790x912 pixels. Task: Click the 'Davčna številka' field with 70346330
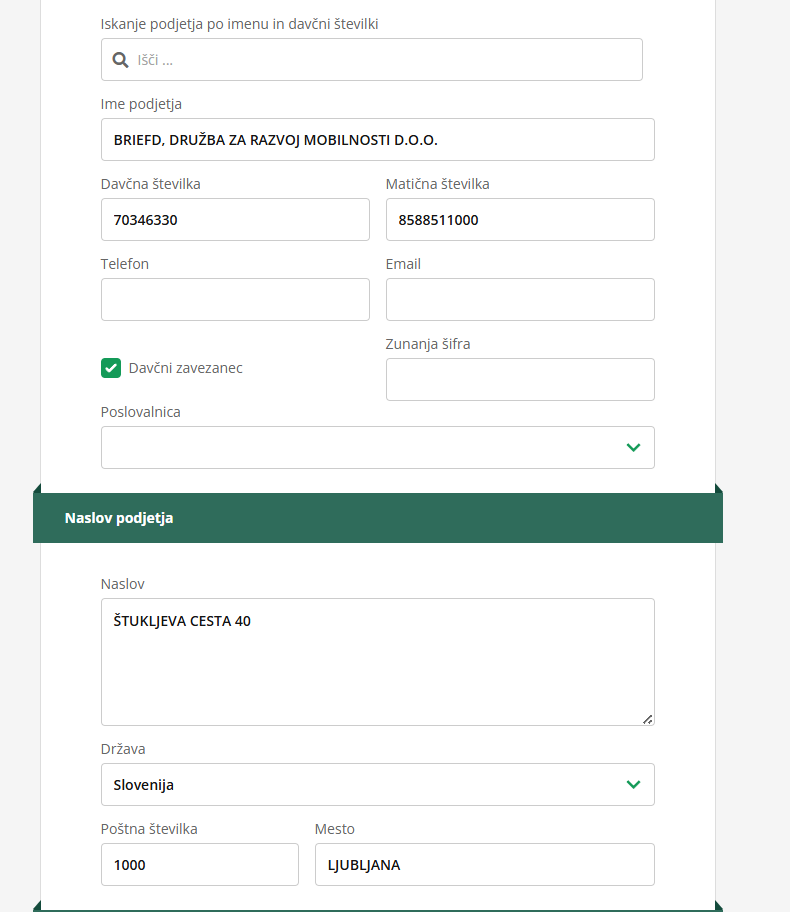pyautogui.click(x=235, y=220)
